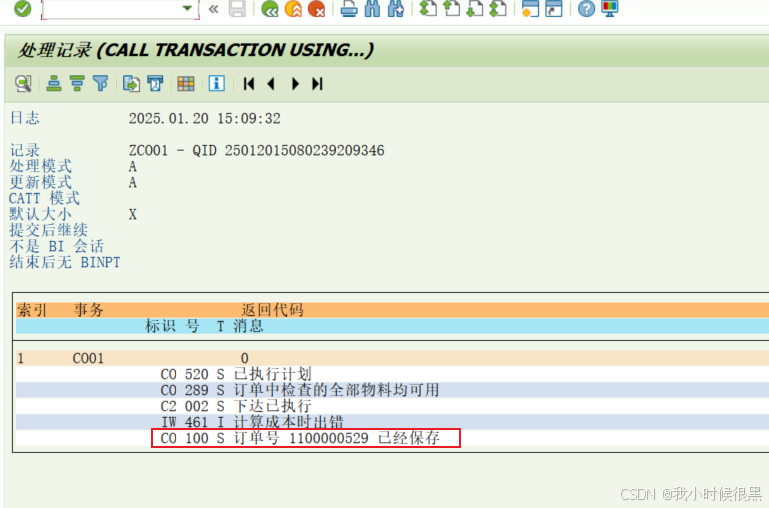
Task: Open the command field dropdown arrow
Action: [x=187, y=8]
